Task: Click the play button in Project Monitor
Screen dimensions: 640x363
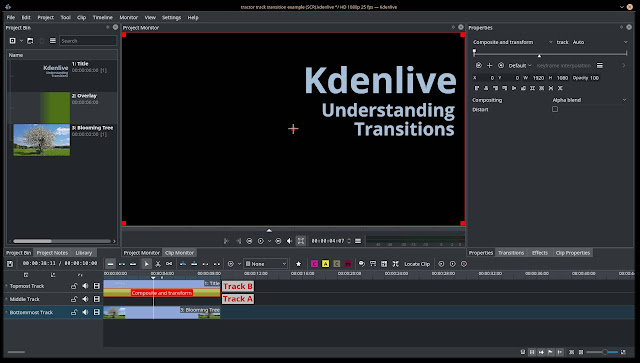Action: pos(261,241)
